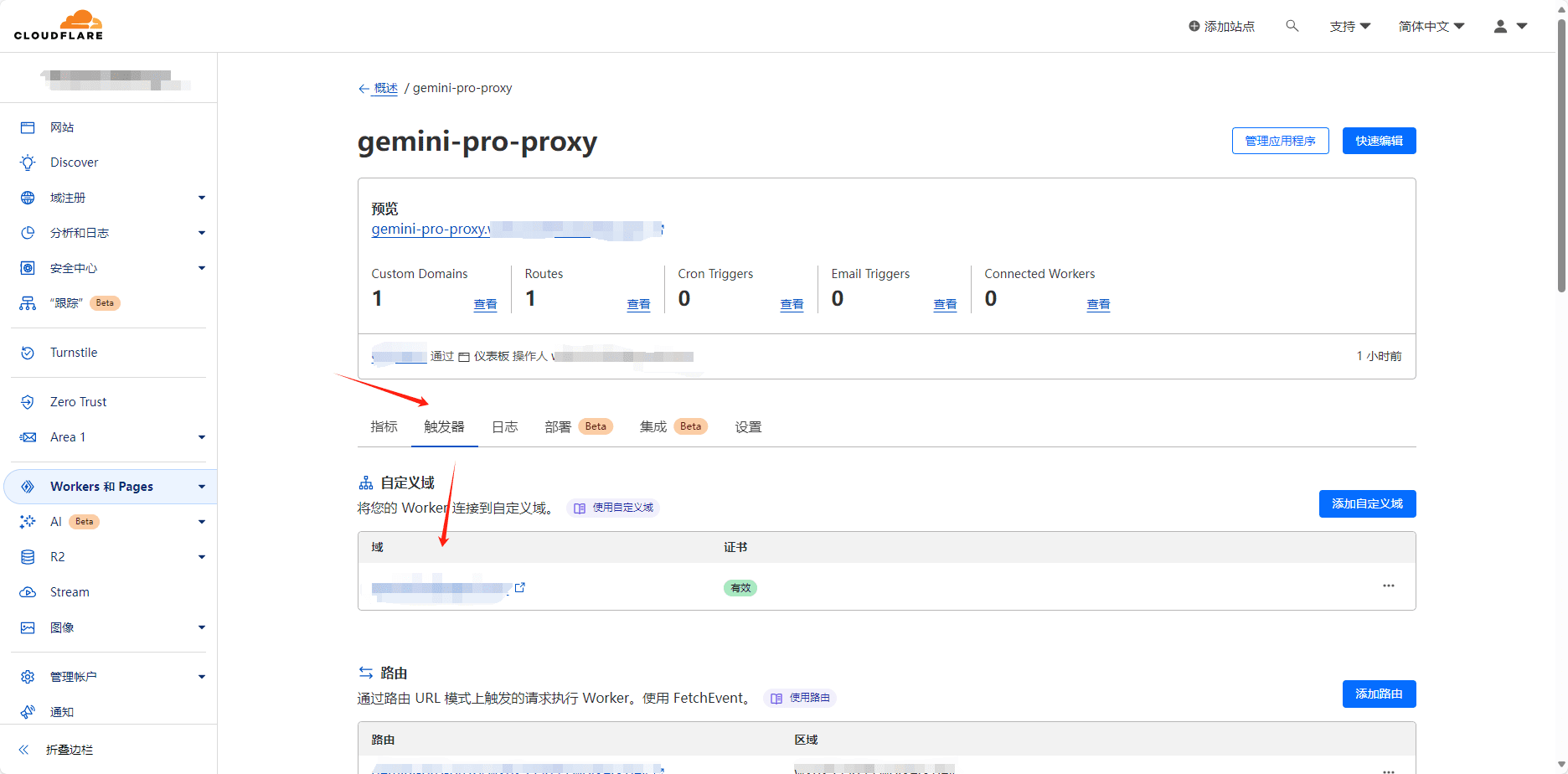Click the 有效 certificate status badge
Screen dimensions: 1568x774
click(x=740, y=588)
